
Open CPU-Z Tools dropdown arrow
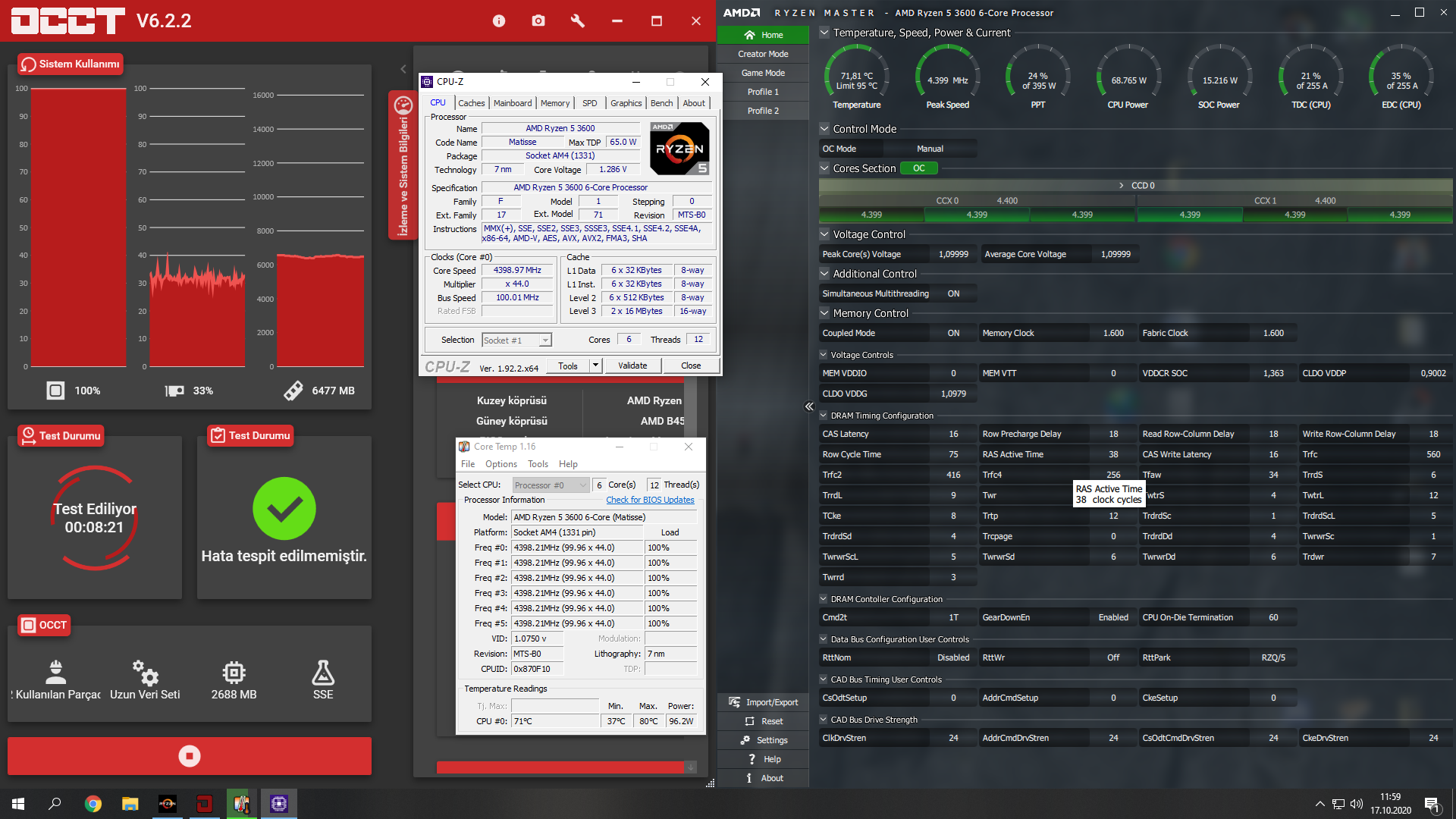coord(595,366)
